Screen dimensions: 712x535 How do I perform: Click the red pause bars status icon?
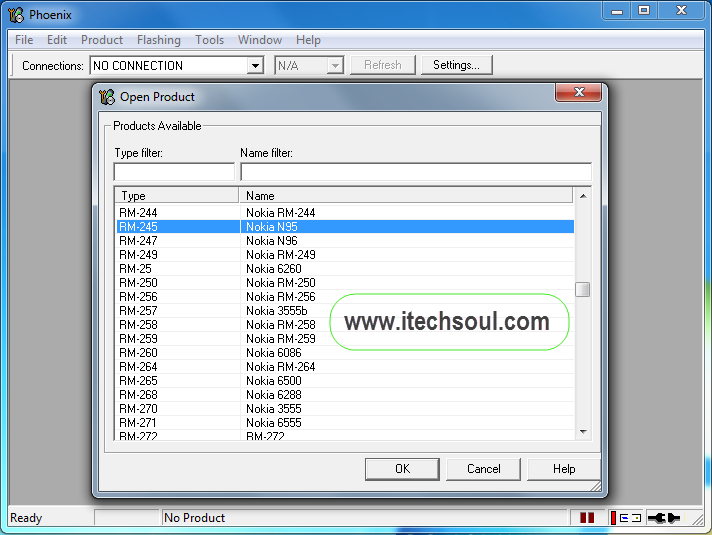(x=587, y=518)
